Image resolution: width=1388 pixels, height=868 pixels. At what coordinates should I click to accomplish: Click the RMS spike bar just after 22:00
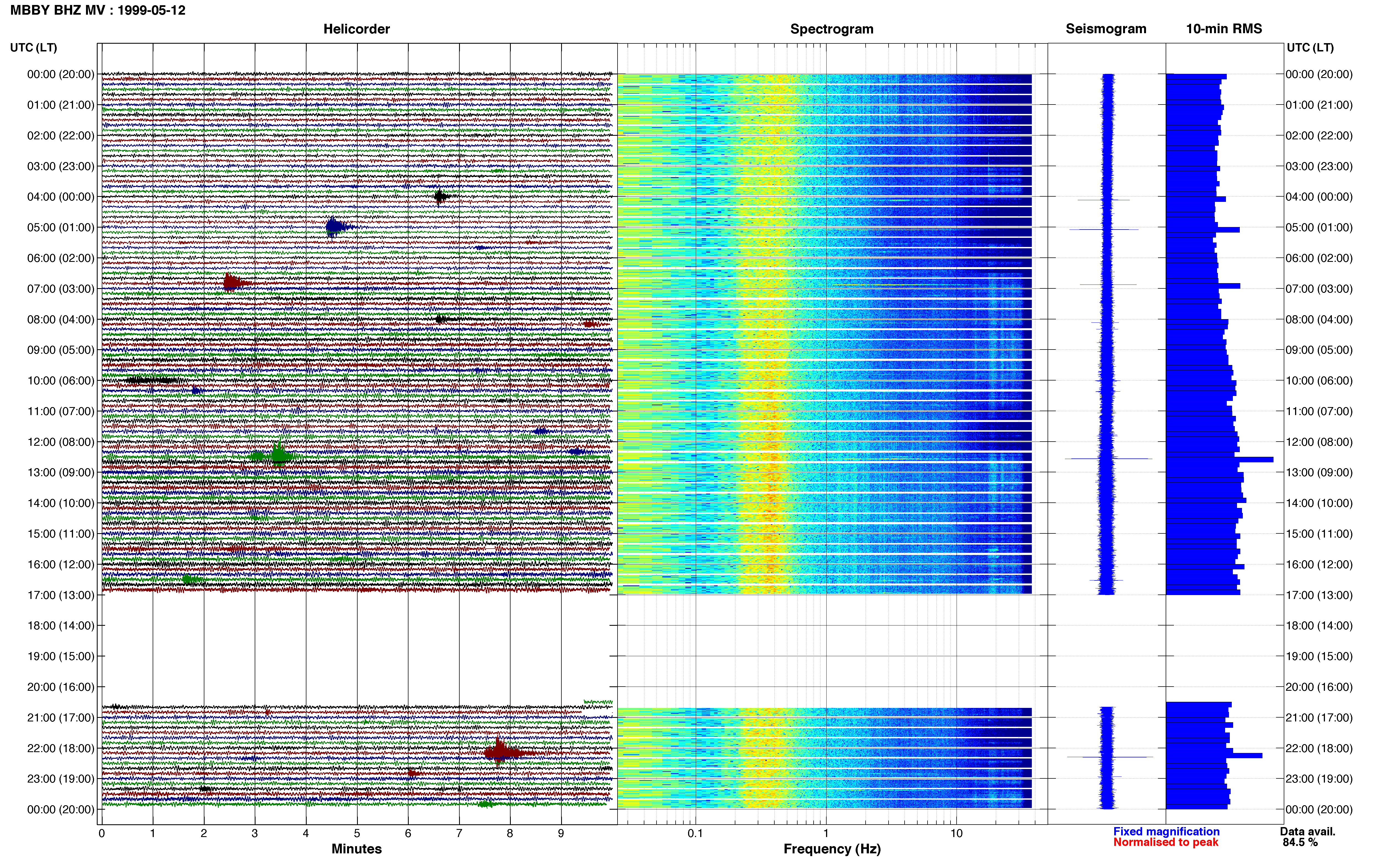tap(1213, 755)
